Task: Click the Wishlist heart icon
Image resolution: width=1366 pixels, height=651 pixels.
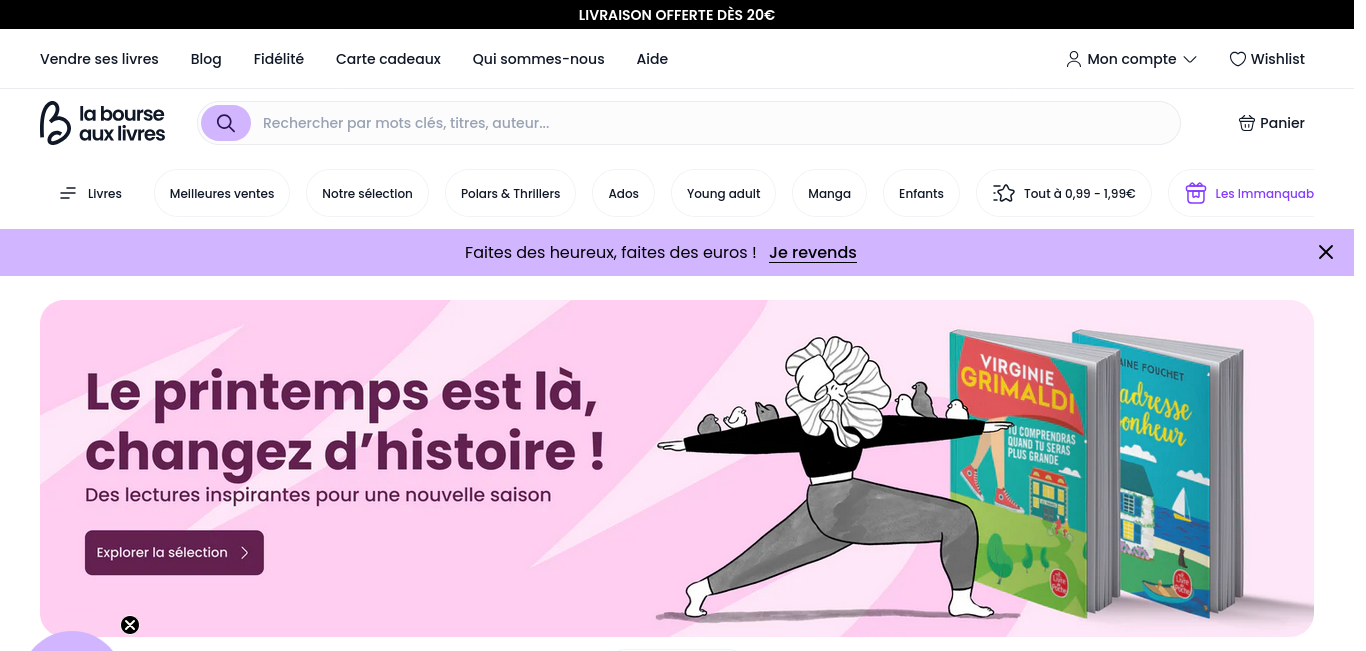Action: point(1237,59)
